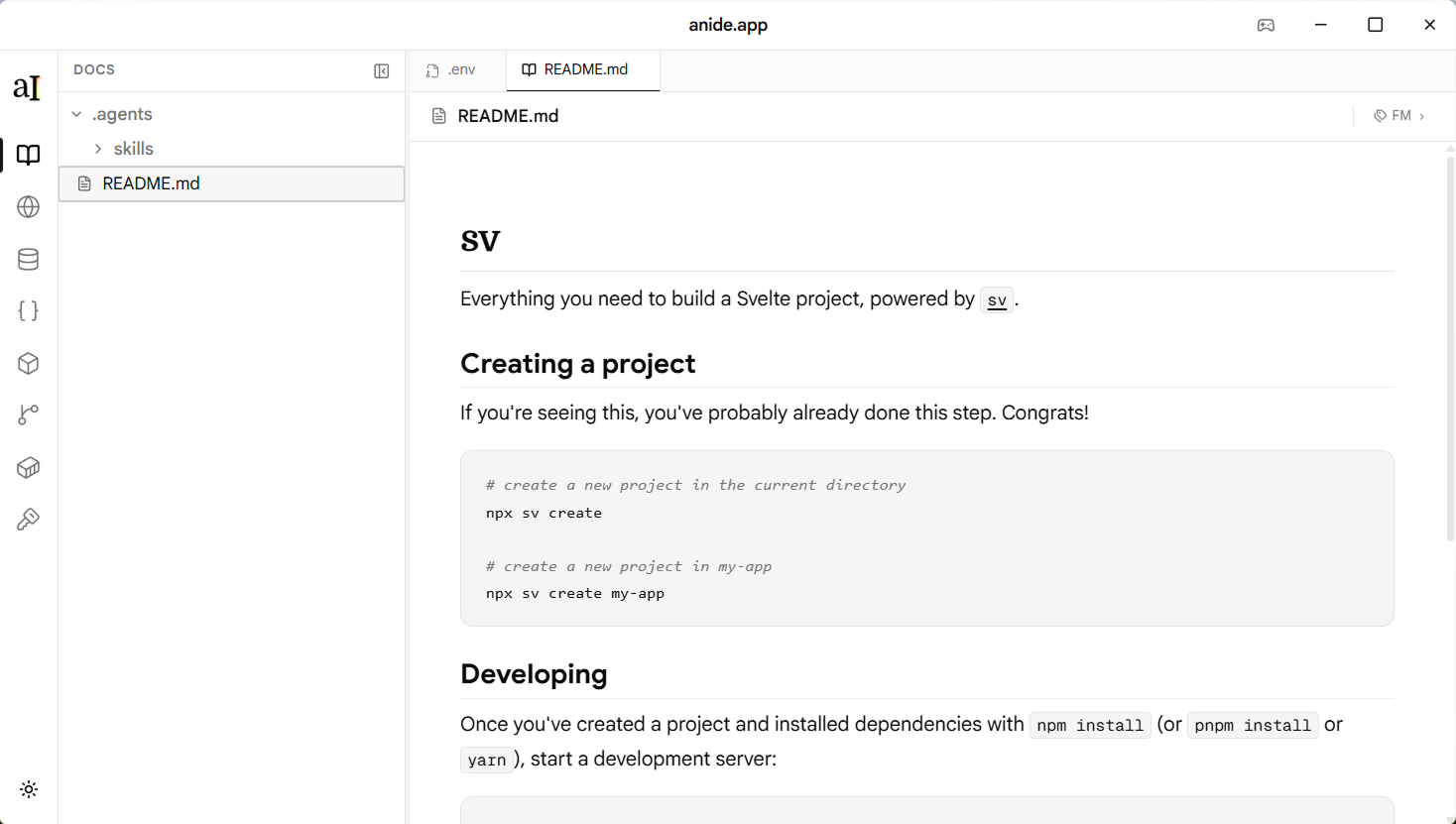The height and width of the screenshot is (824, 1456).
Task: Click the "Creating a project" heading
Action: [x=578, y=364]
